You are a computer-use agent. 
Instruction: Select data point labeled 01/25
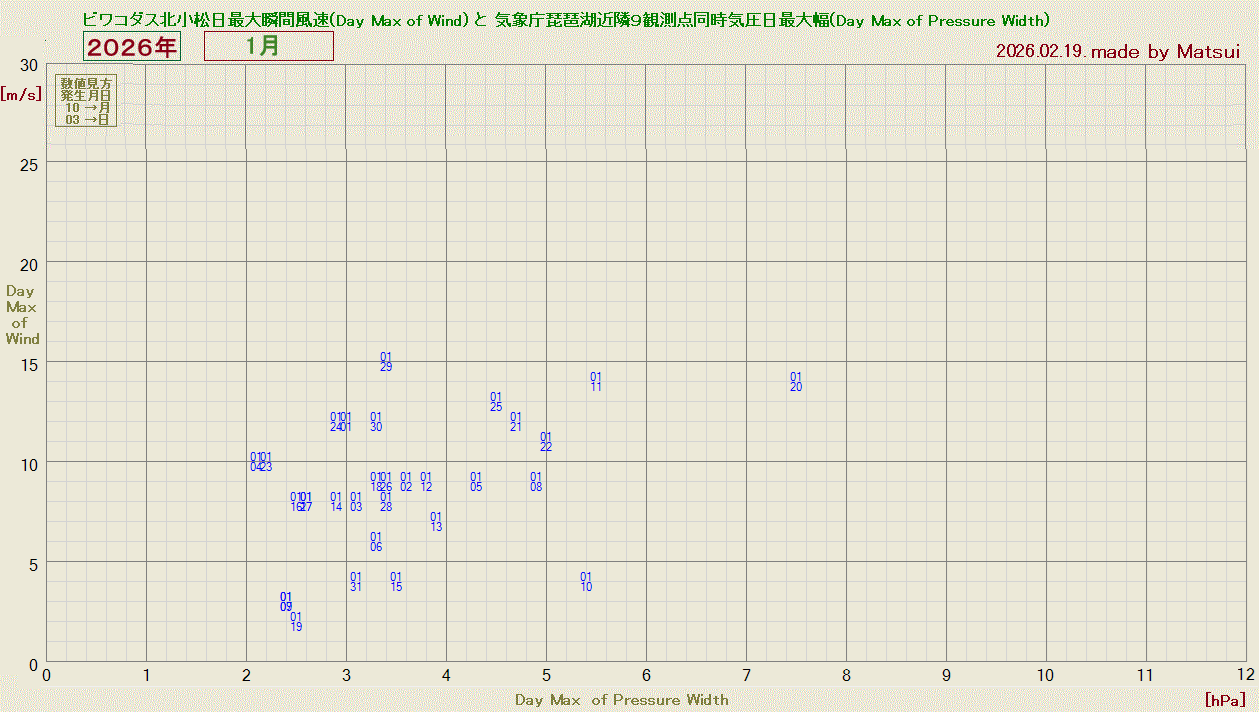(x=496, y=402)
